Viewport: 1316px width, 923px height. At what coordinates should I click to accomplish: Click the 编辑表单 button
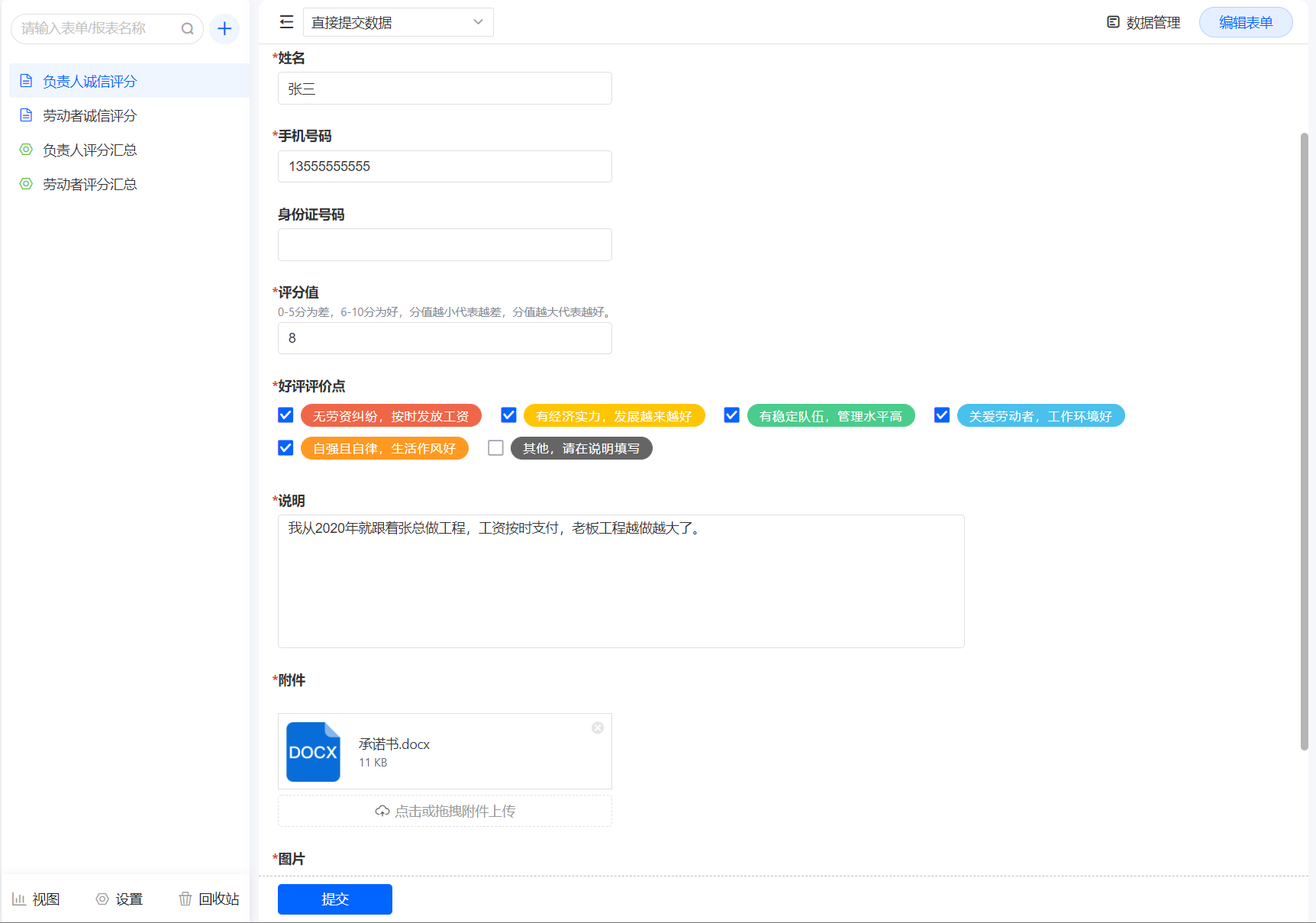click(x=1245, y=22)
